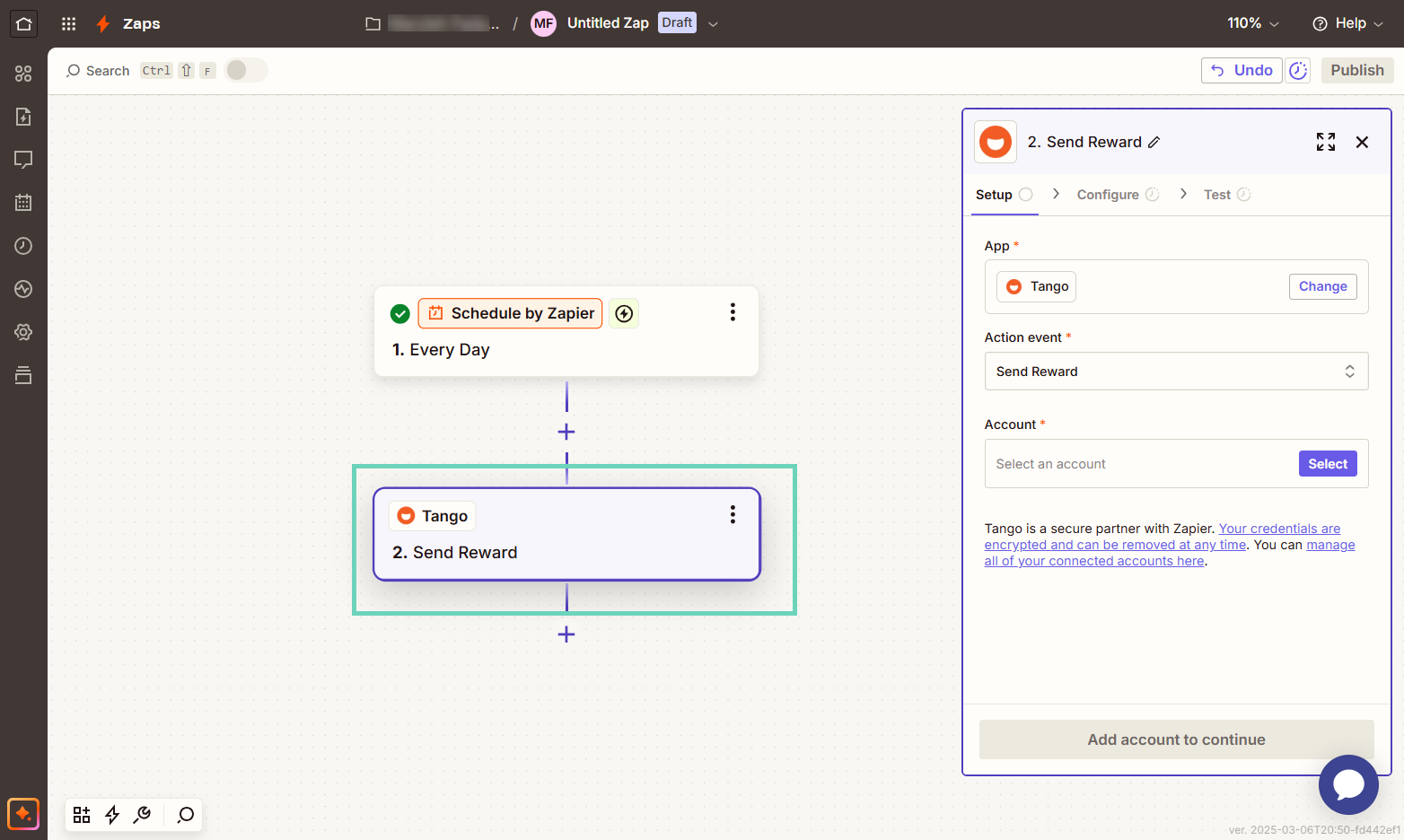Viewport: 1404px width, 840px height.
Task: Click the MF avatar badge
Action: 543,23
